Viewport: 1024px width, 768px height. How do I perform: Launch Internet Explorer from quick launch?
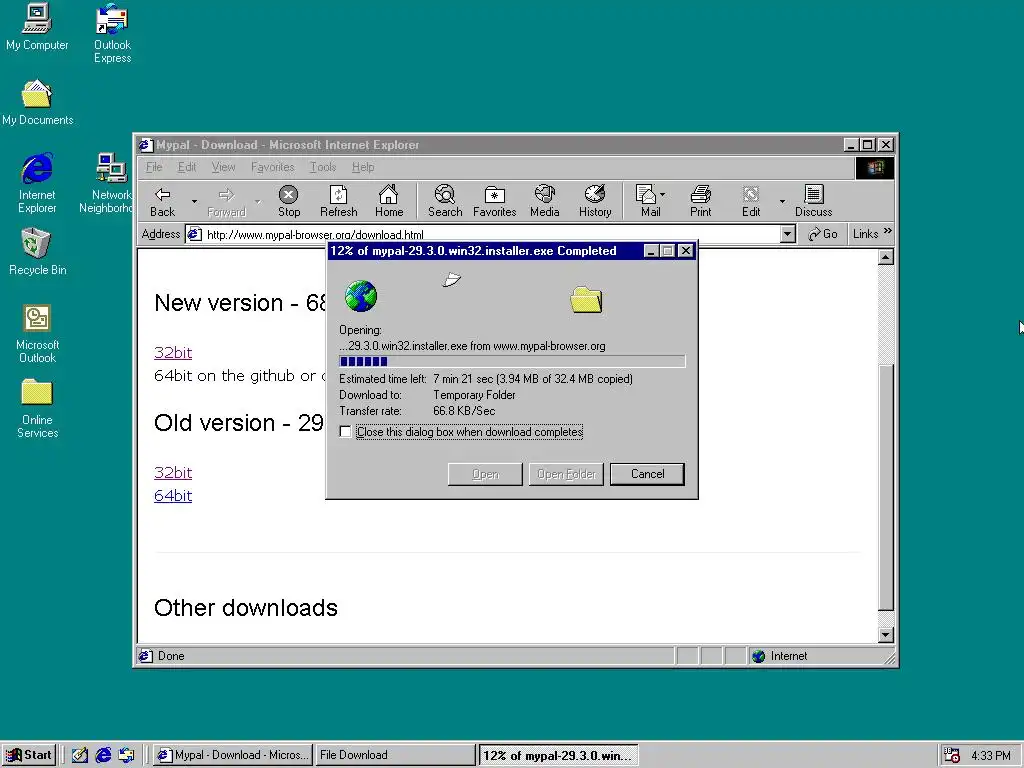[103, 755]
